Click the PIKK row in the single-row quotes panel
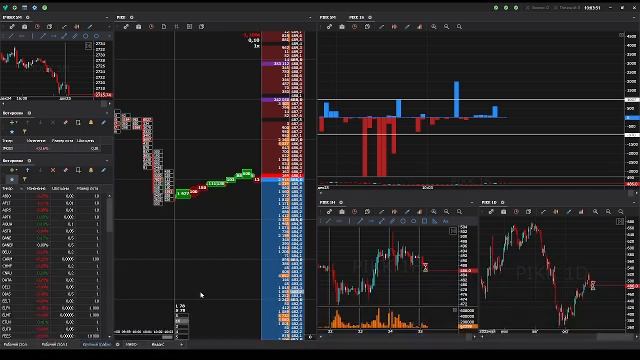 (x=51, y=149)
